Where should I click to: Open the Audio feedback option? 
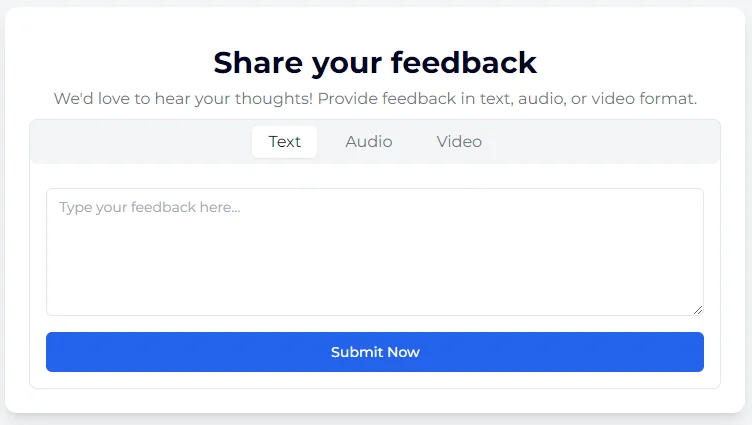pos(369,142)
